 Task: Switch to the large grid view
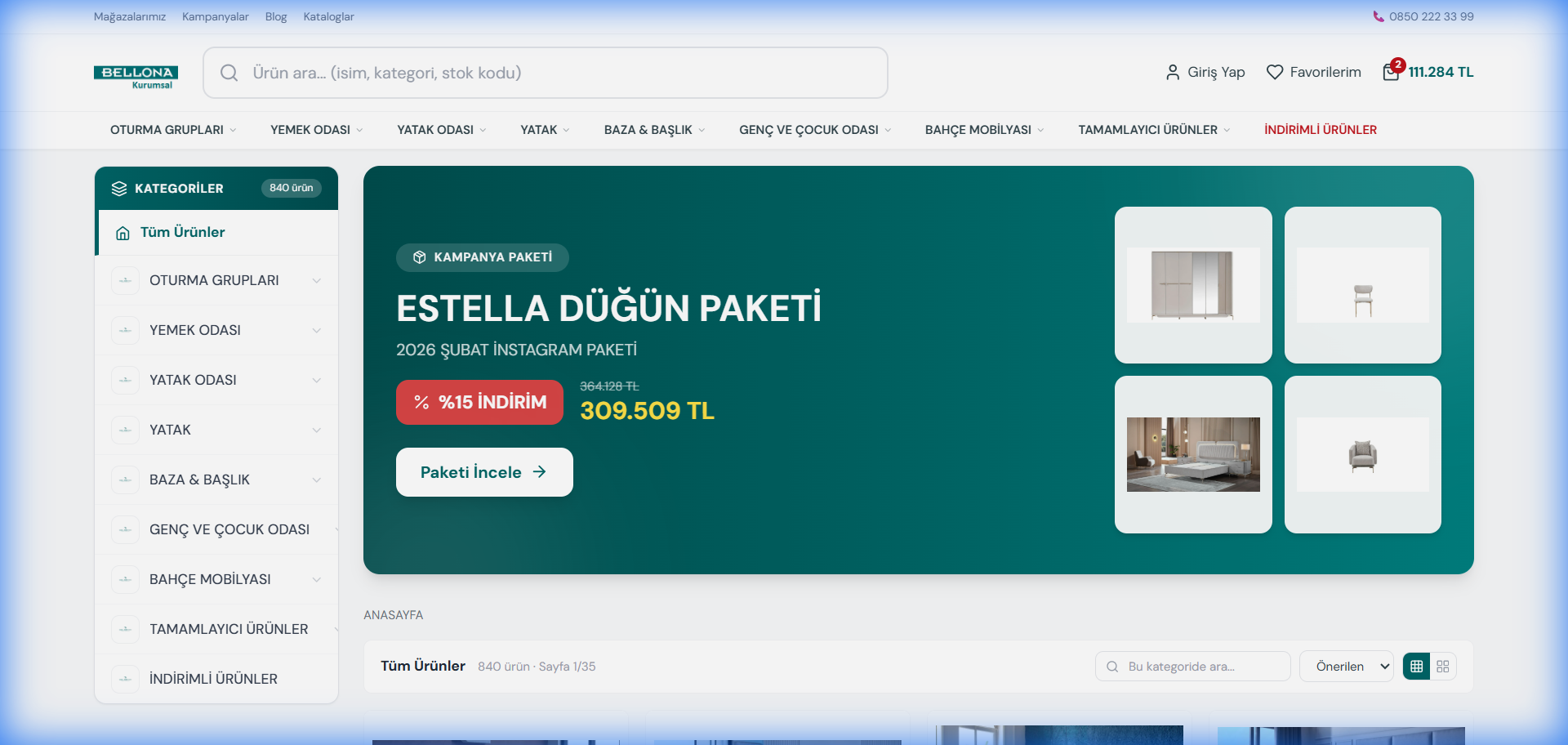(1417, 667)
